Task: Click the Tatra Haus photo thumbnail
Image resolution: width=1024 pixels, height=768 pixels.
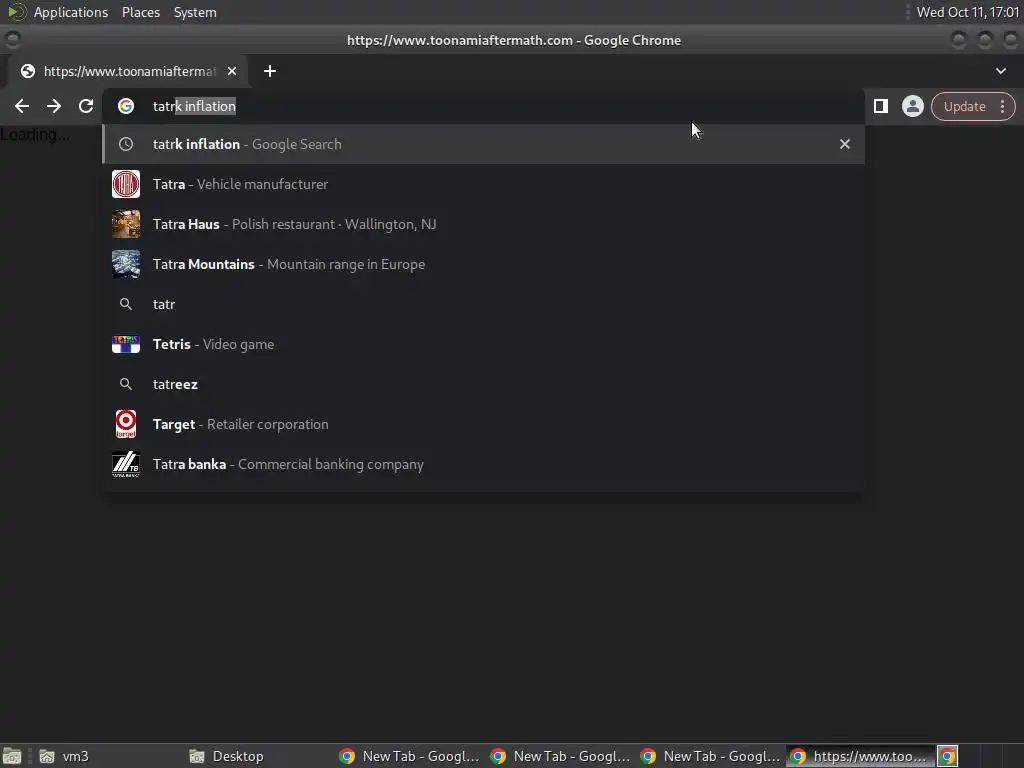Action: 126,224
